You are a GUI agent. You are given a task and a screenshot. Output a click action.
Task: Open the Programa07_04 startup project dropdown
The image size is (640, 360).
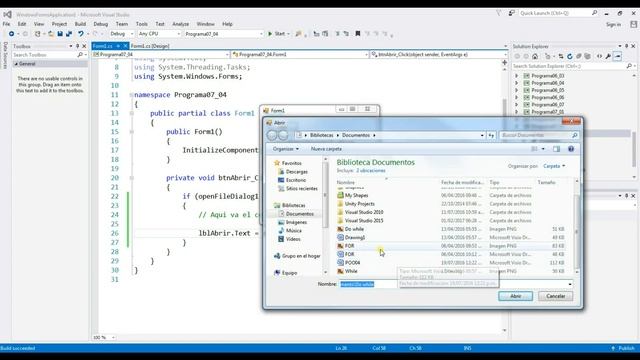tap(261, 34)
